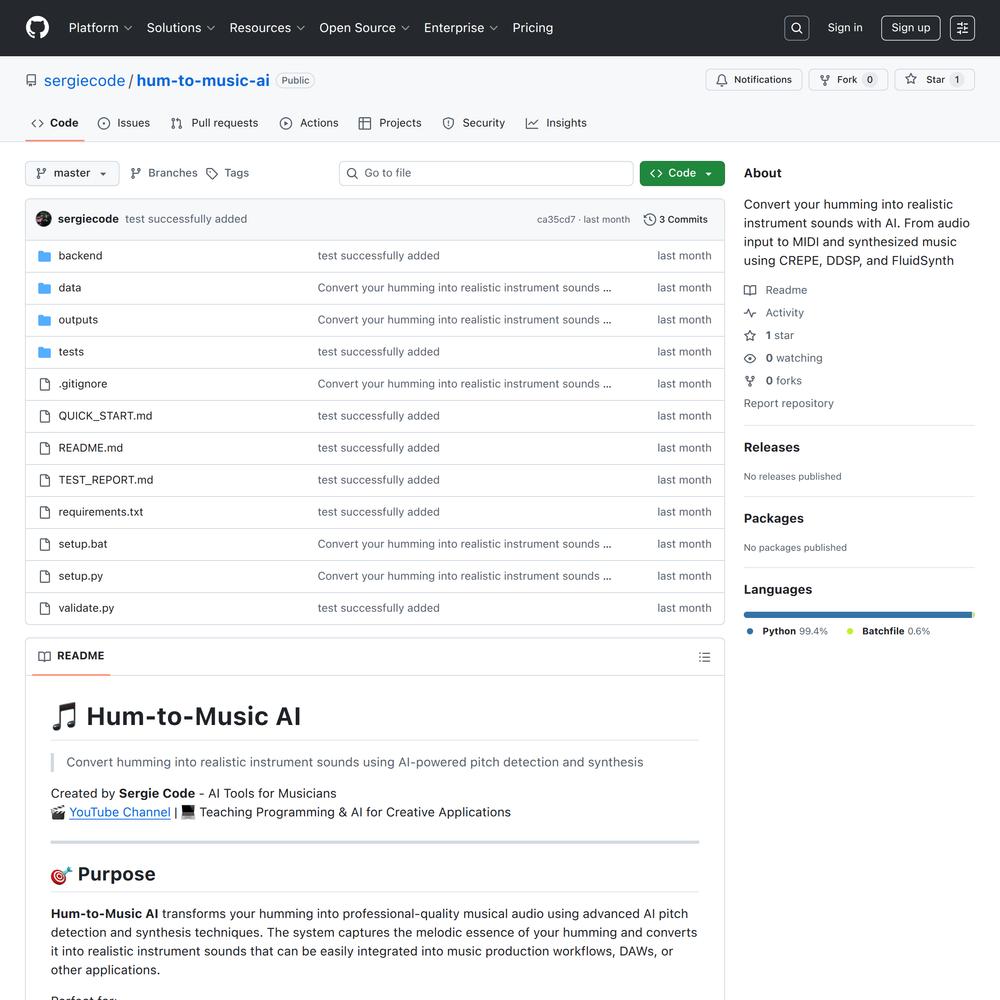Viewport: 1000px width, 1000px height.
Task: Click the Python segment of languages bar
Action: tap(857, 614)
